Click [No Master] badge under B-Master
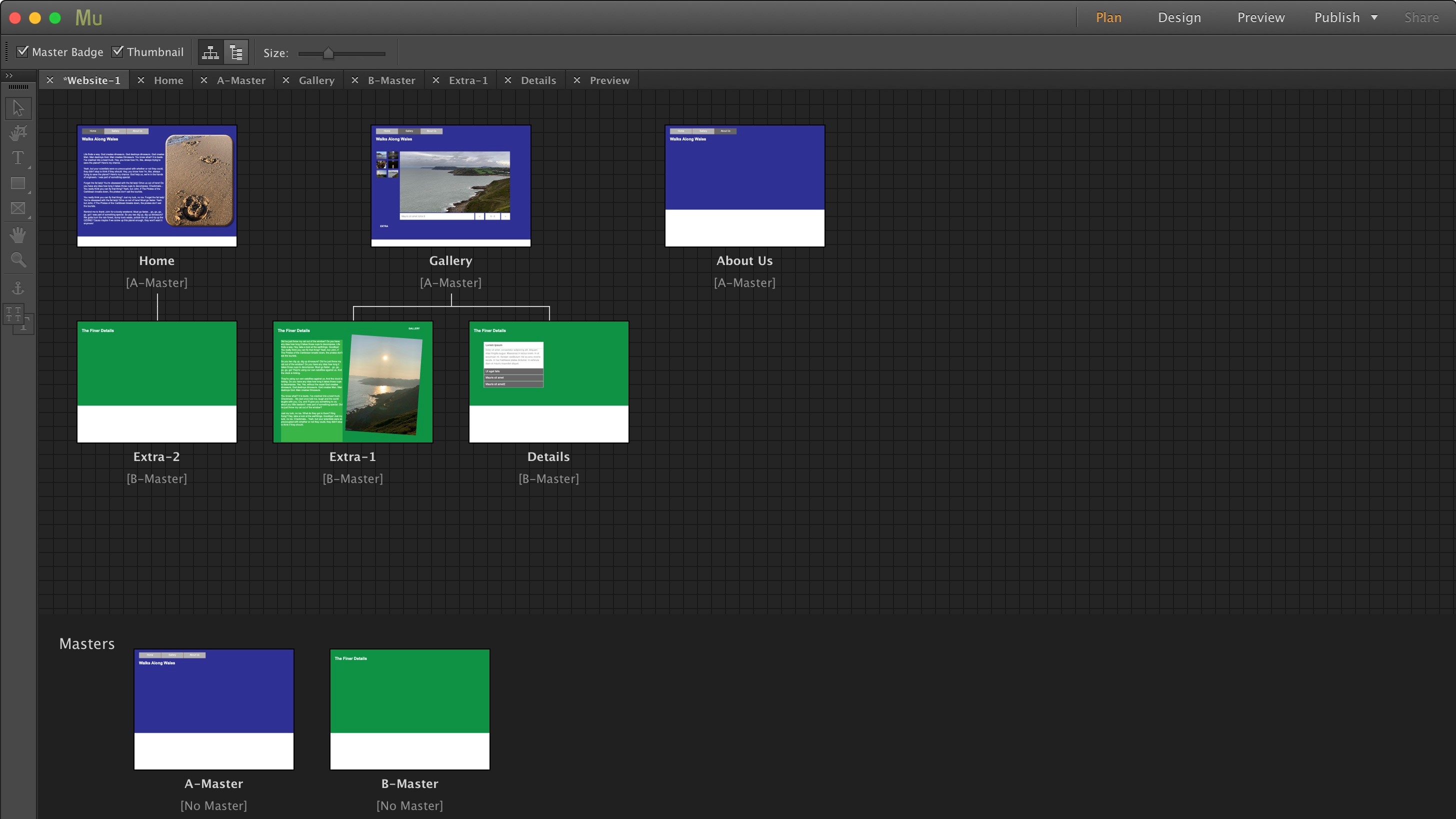The image size is (1456, 819). pyautogui.click(x=410, y=806)
